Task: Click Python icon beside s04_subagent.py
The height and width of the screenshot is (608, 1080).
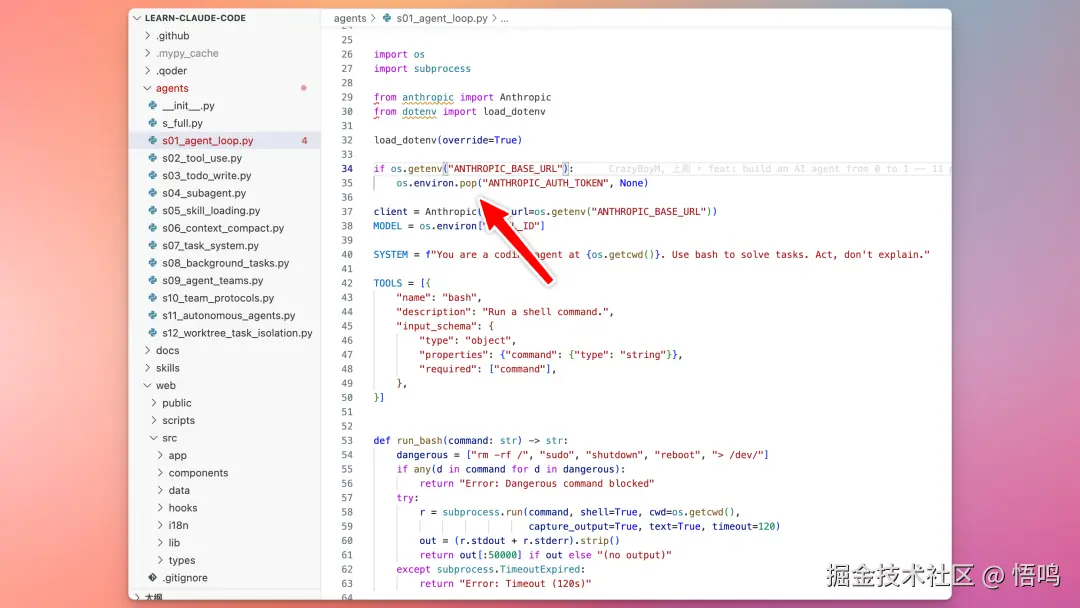Action: click(x=153, y=193)
